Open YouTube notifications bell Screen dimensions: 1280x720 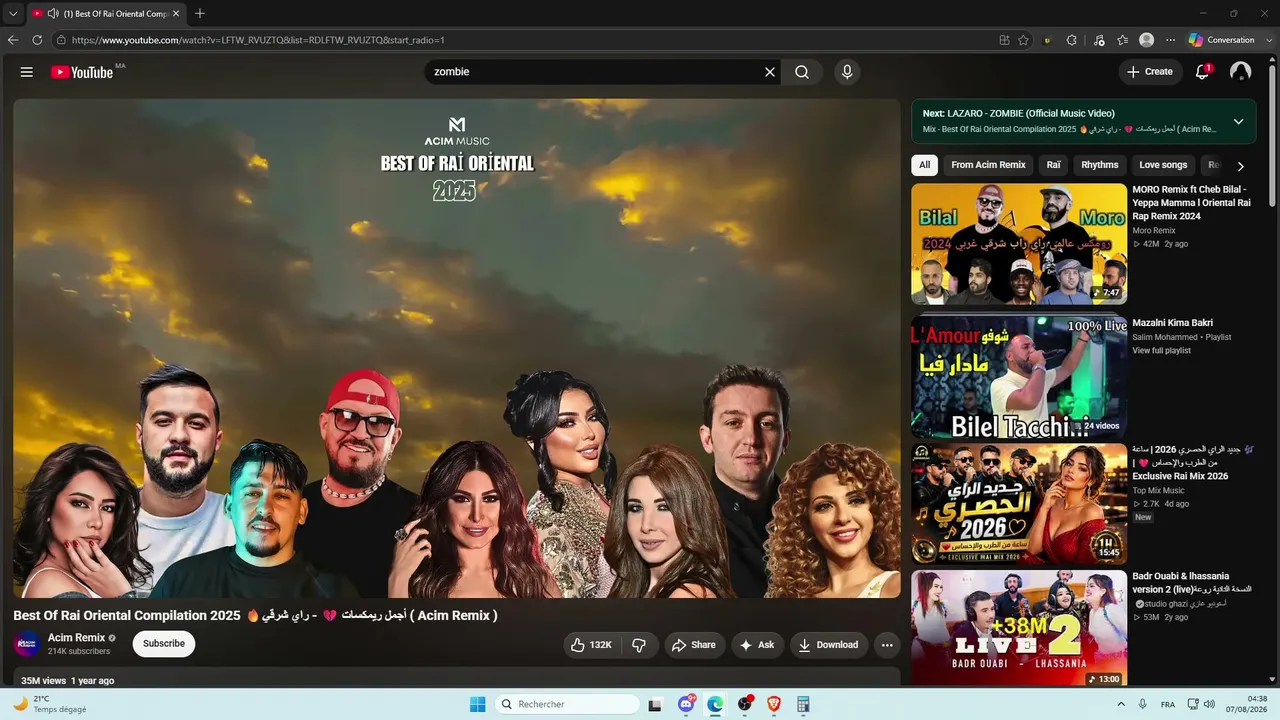[1203, 72]
